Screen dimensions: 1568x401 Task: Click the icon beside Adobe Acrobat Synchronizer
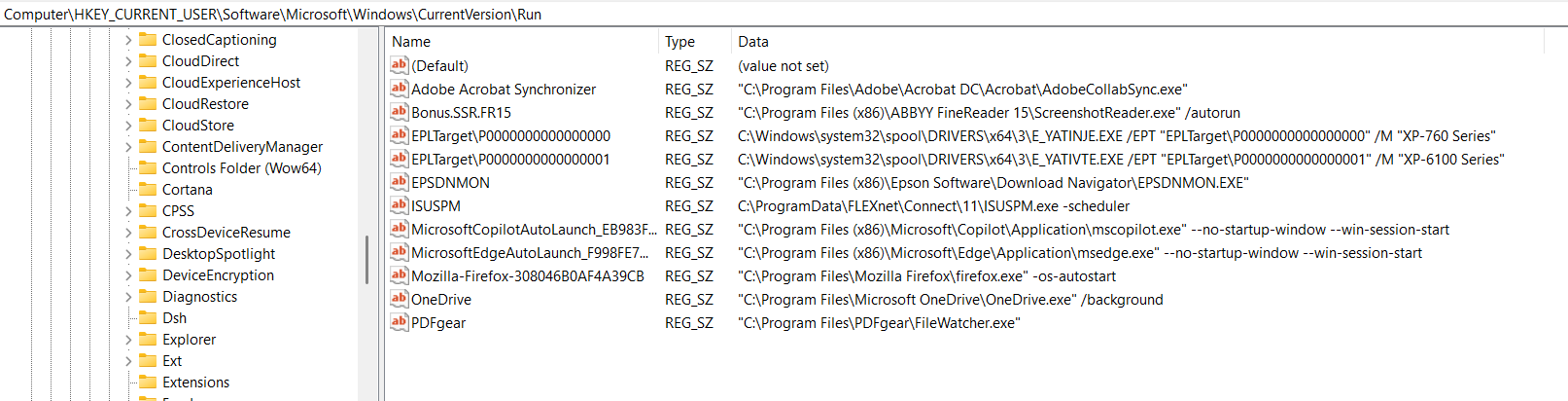(400, 89)
